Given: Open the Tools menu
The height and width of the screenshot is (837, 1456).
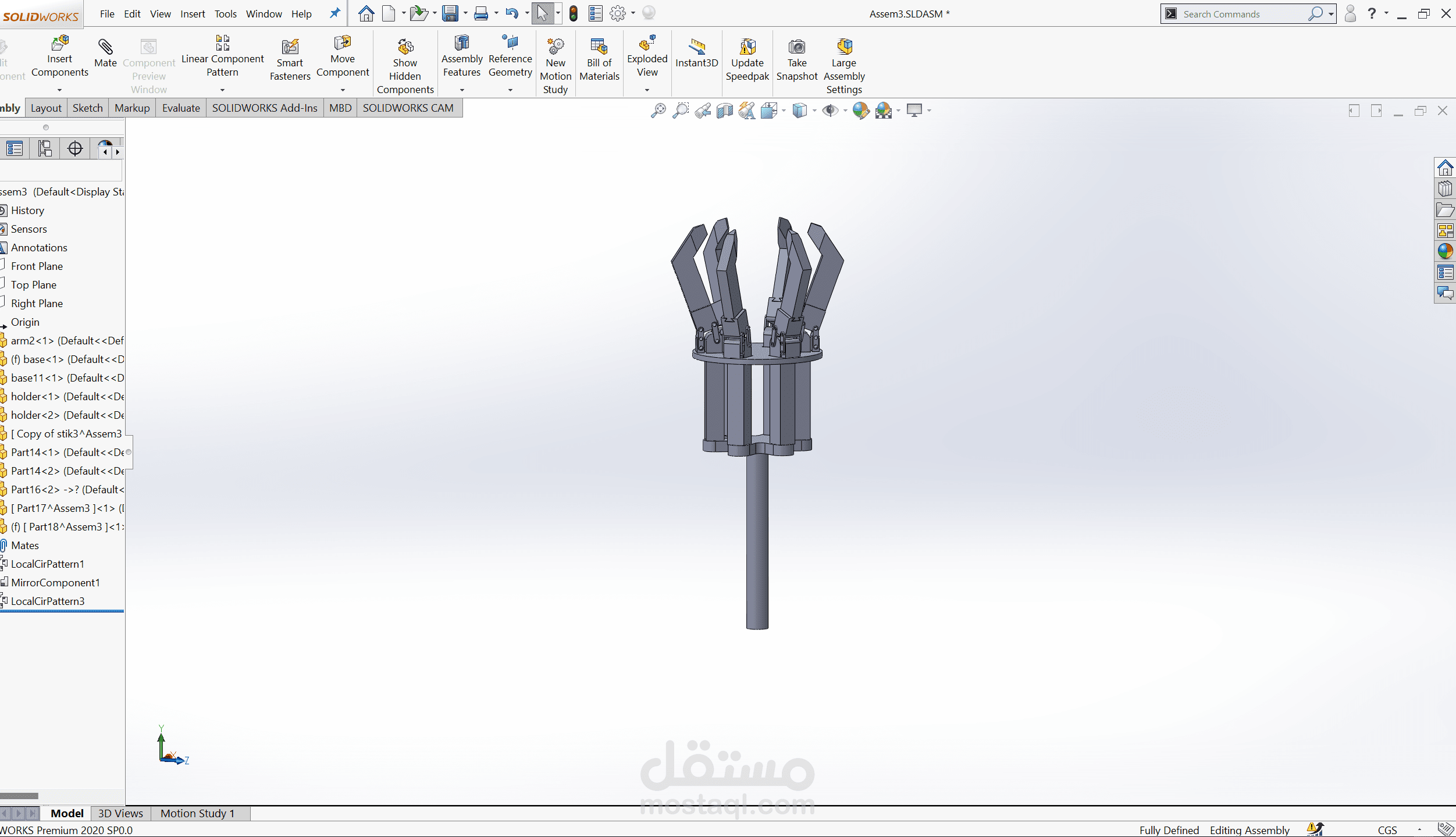Looking at the screenshot, I should coord(226,14).
